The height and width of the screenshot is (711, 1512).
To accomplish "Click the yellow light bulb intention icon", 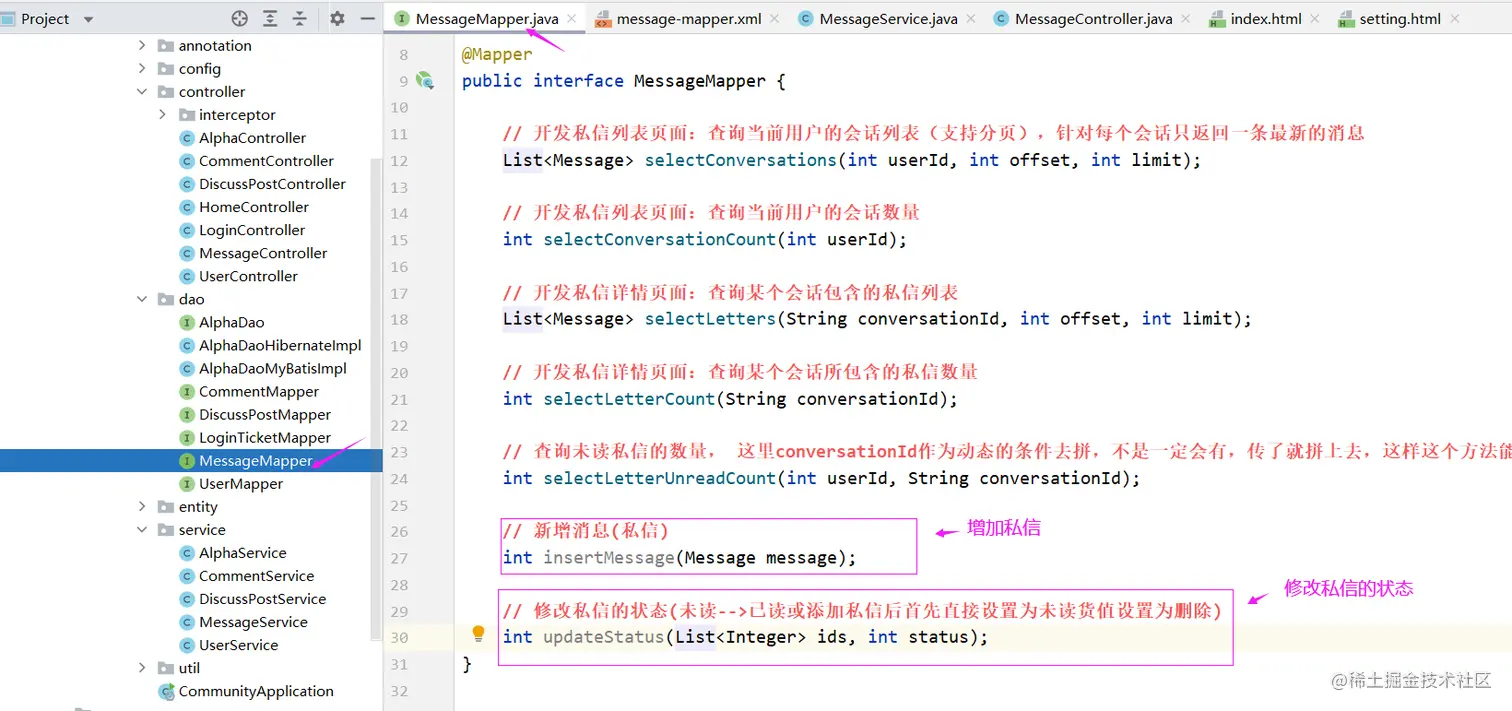I will point(478,633).
